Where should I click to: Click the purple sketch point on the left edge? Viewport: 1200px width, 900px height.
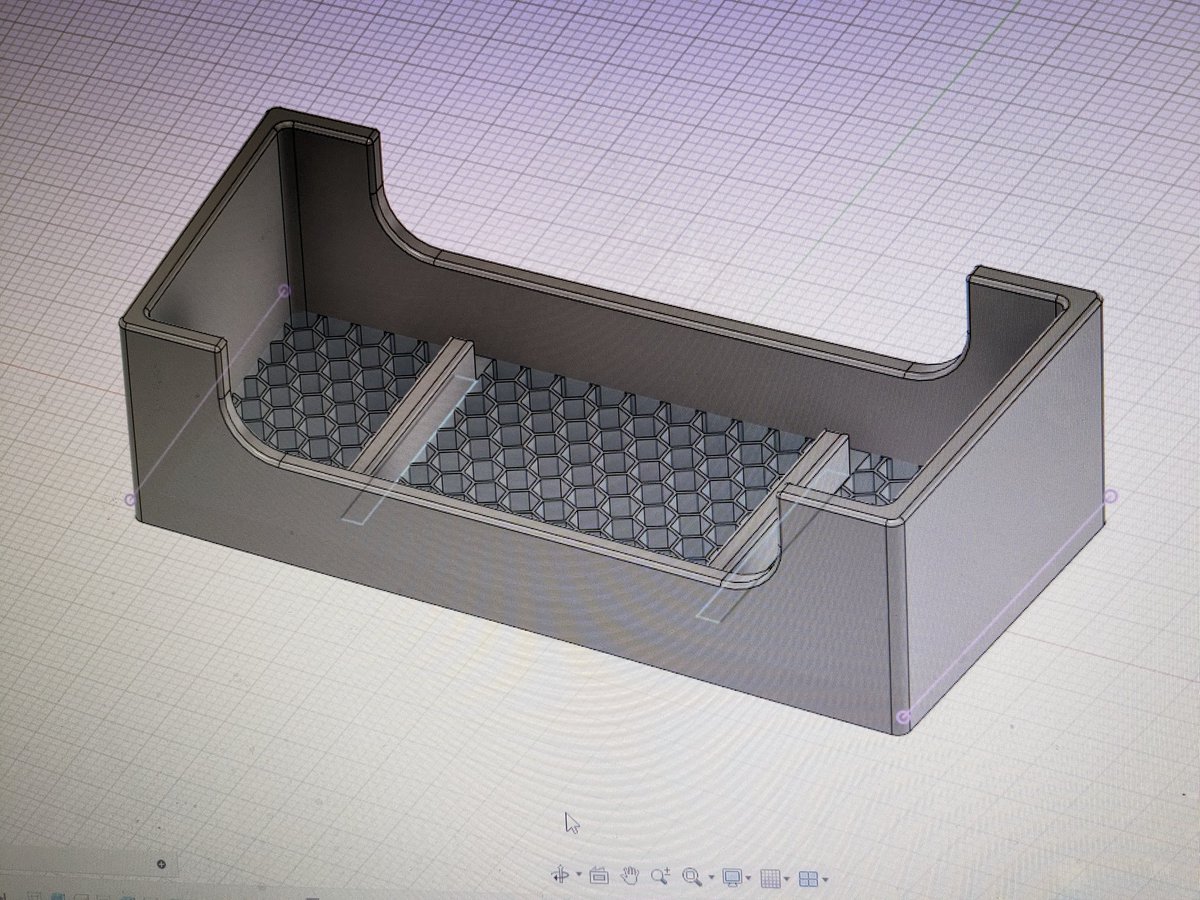click(130, 497)
